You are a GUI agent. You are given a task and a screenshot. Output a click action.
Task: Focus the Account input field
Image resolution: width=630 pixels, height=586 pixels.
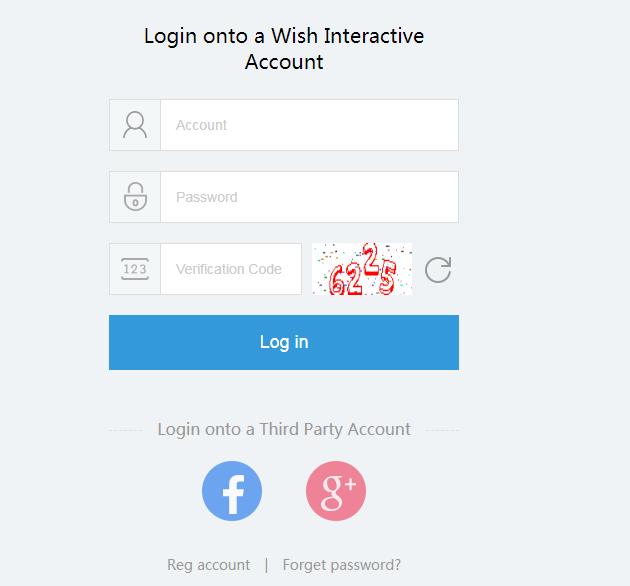tap(309, 125)
